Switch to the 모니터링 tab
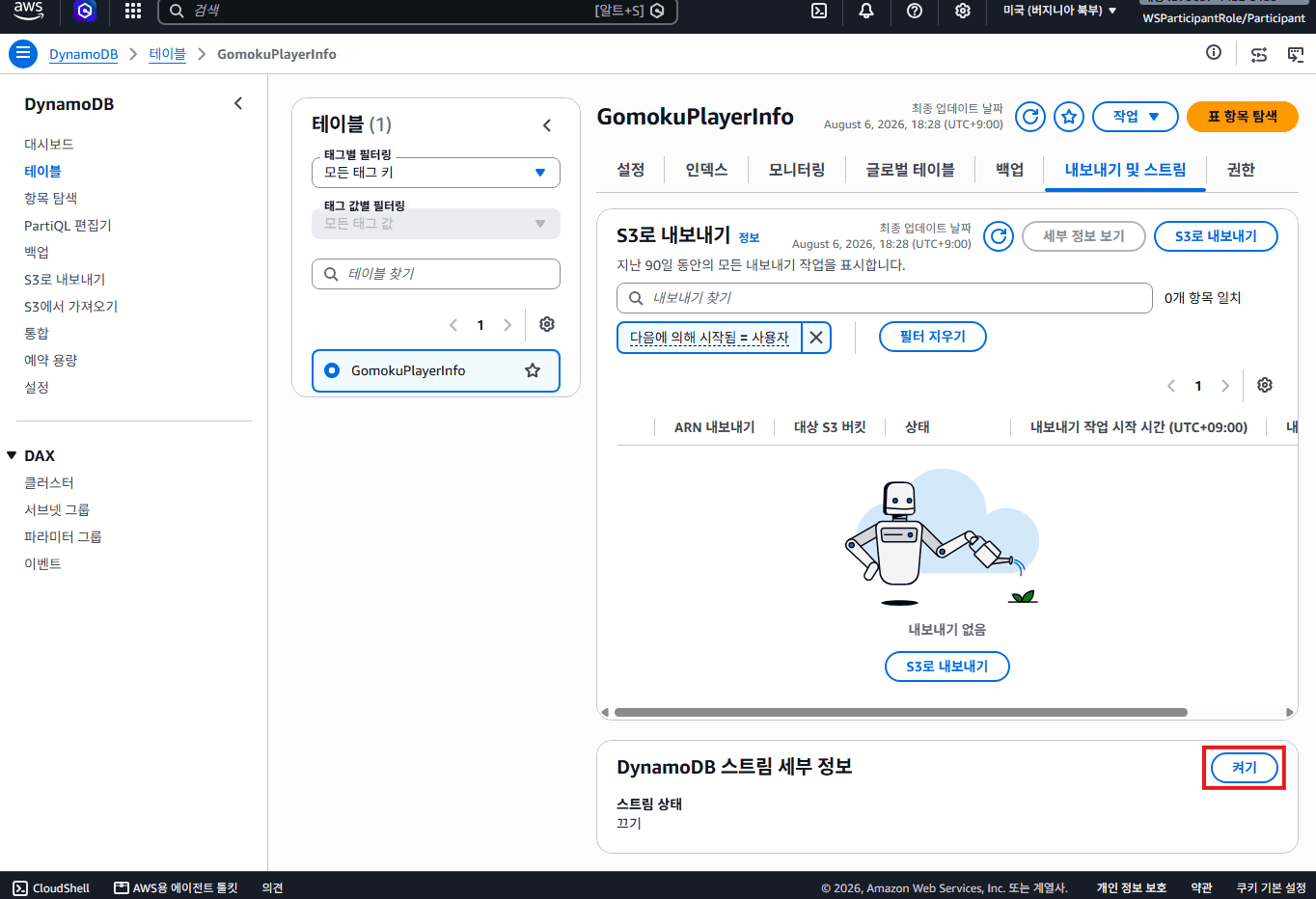Image resolution: width=1316 pixels, height=899 pixels. coord(797,170)
